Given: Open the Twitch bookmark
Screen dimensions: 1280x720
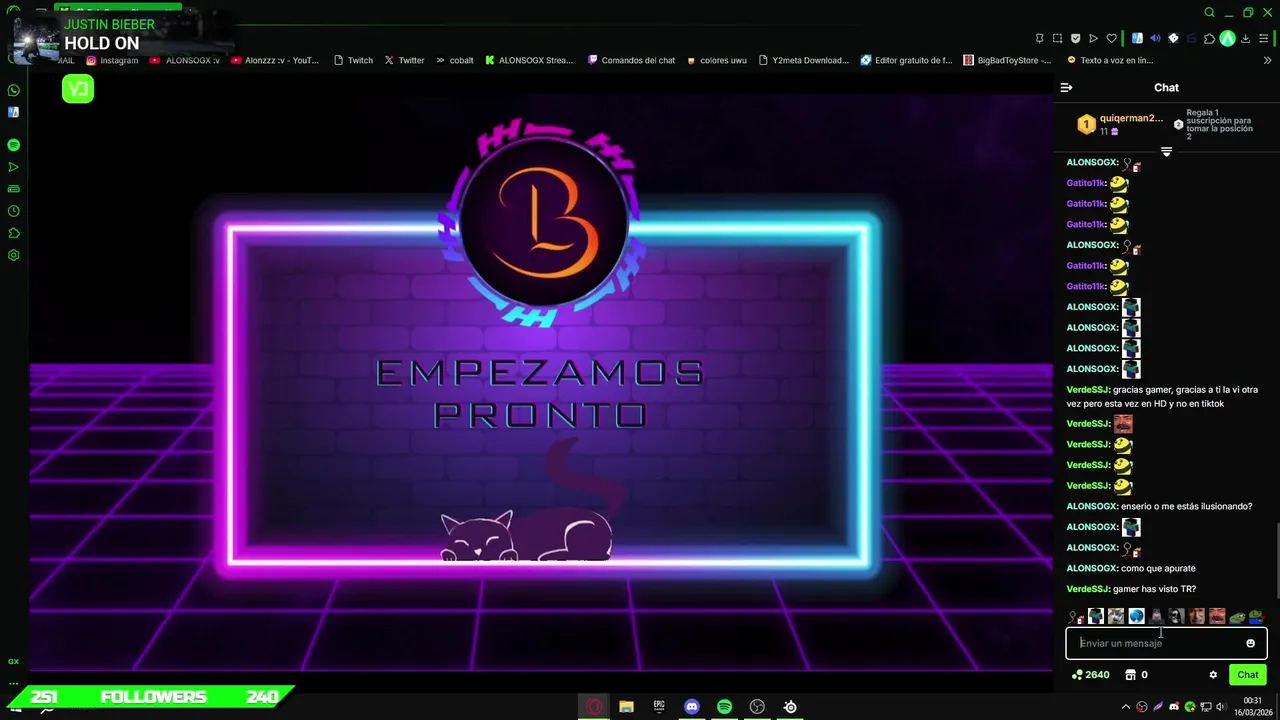Looking at the screenshot, I should tap(353, 60).
